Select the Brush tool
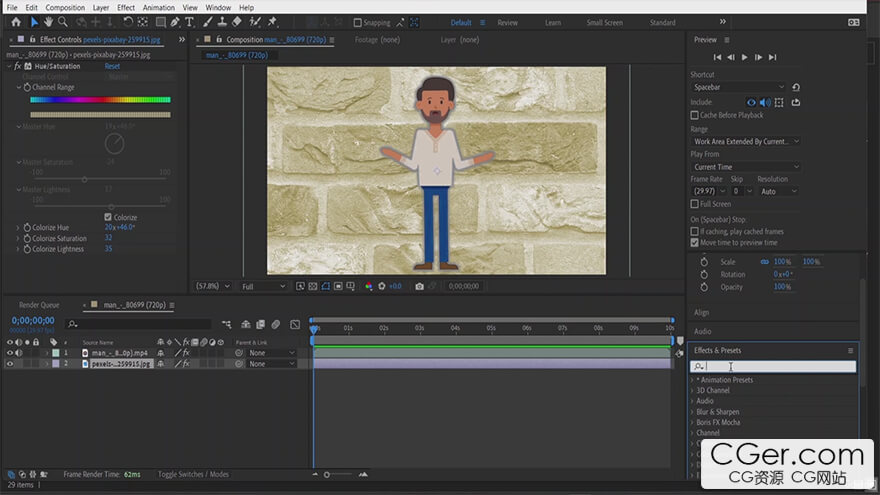This screenshot has width=880, height=495. (x=208, y=22)
